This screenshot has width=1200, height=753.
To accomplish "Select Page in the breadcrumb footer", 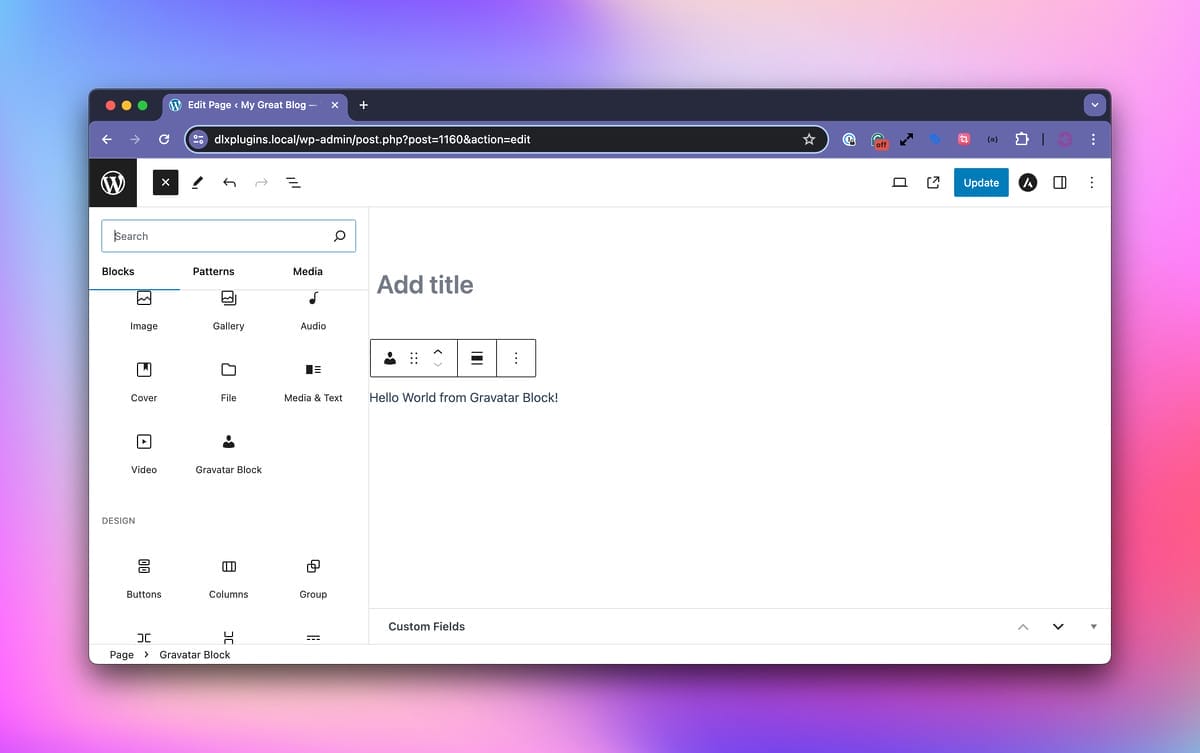I will pyautogui.click(x=121, y=655).
